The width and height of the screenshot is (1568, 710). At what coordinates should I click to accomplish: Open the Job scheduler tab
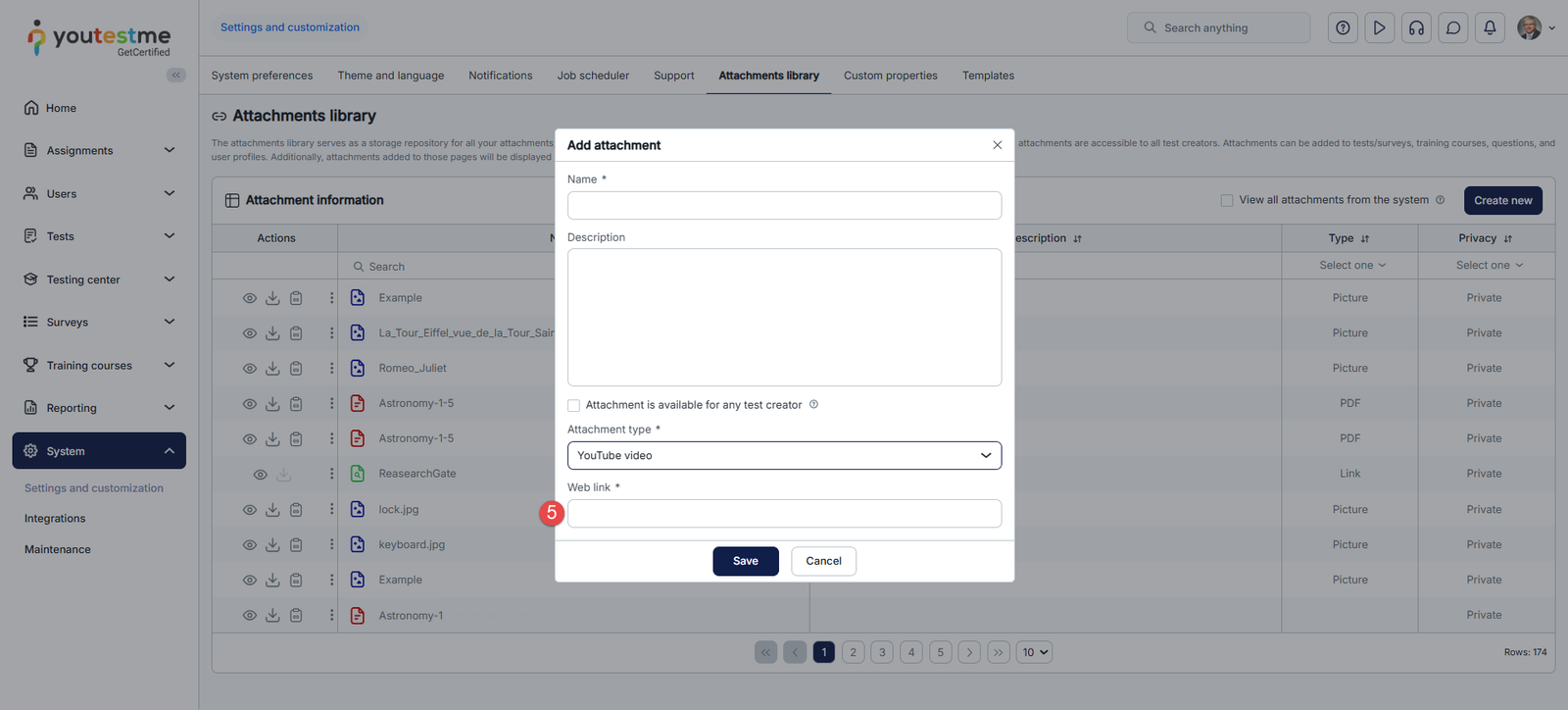593,76
